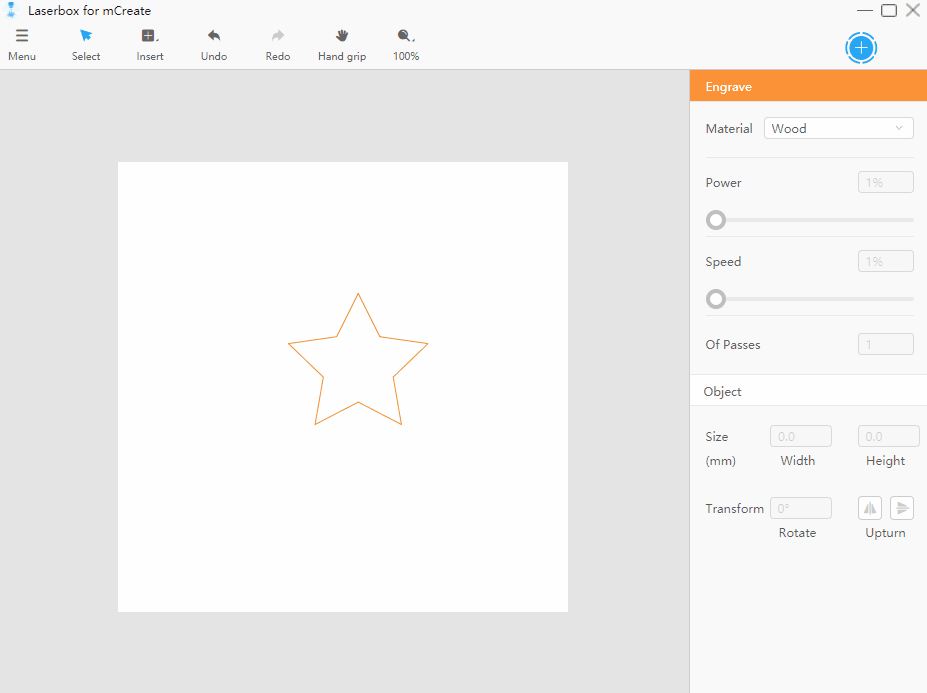The image size is (927, 693).
Task: Open the Insert tool
Action: (x=150, y=36)
